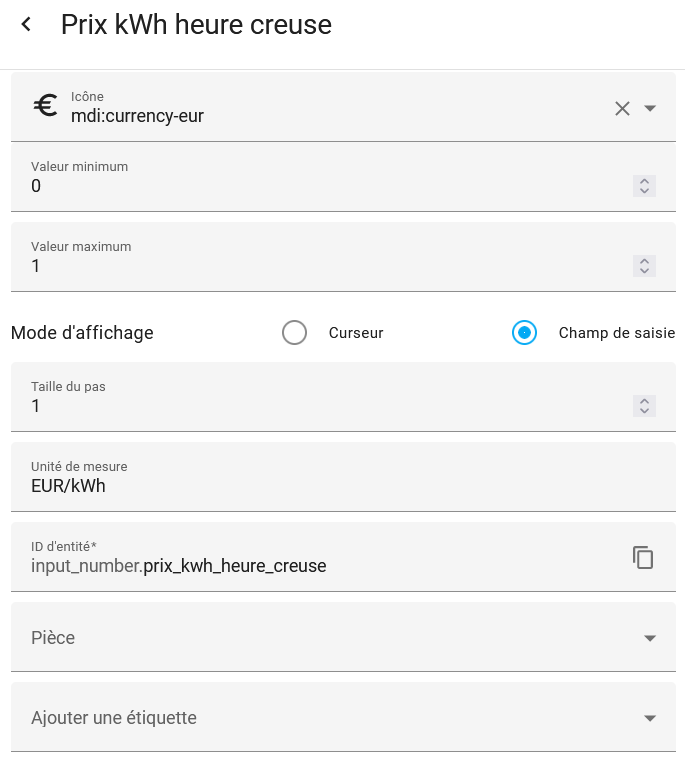Open the Ajouter une étiquette dropdown

[x=650, y=718]
